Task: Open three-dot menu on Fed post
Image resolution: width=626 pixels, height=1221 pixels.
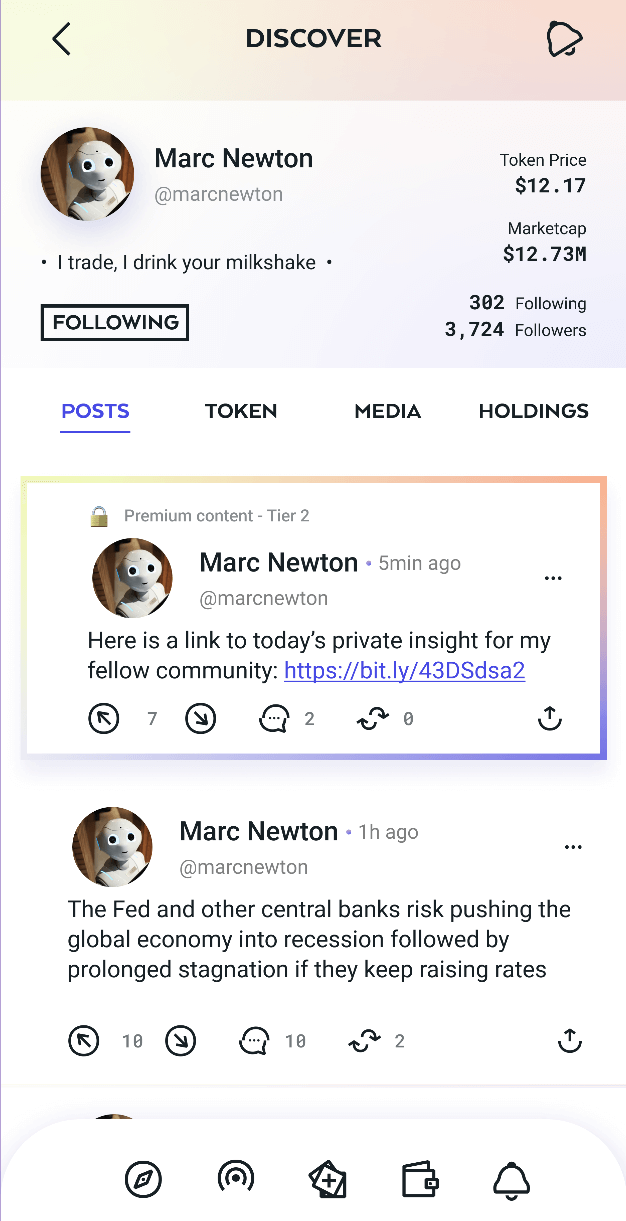Action: pyautogui.click(x=573, y=847)
